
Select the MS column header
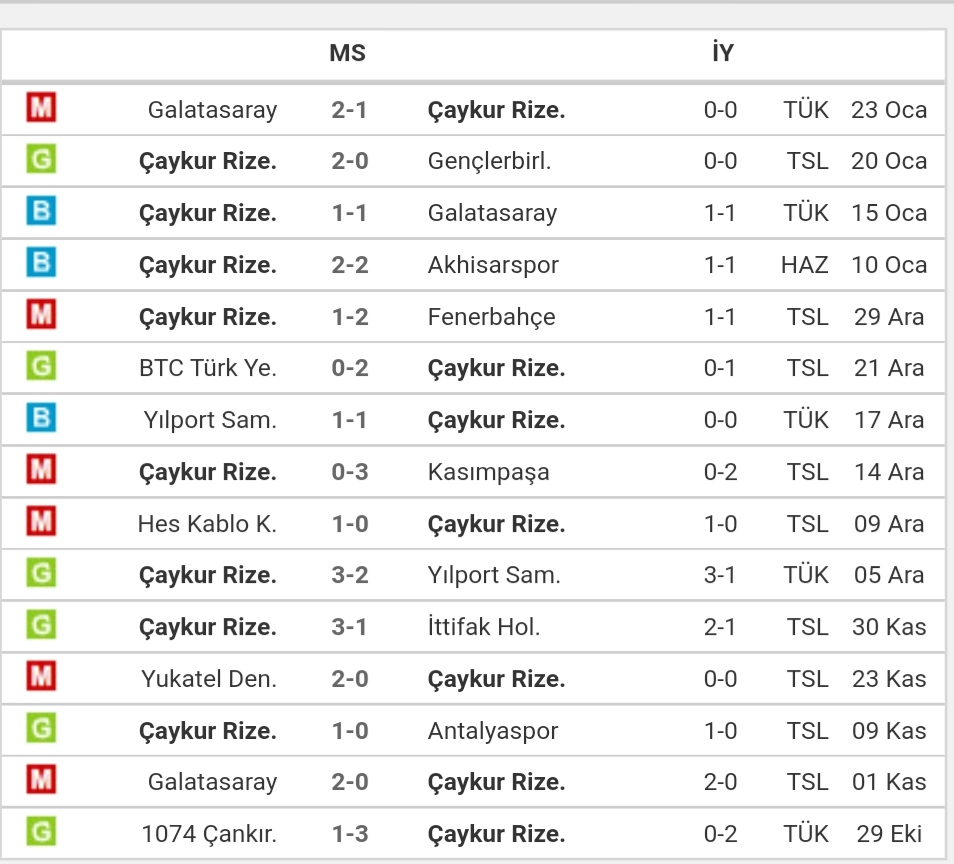347,53
